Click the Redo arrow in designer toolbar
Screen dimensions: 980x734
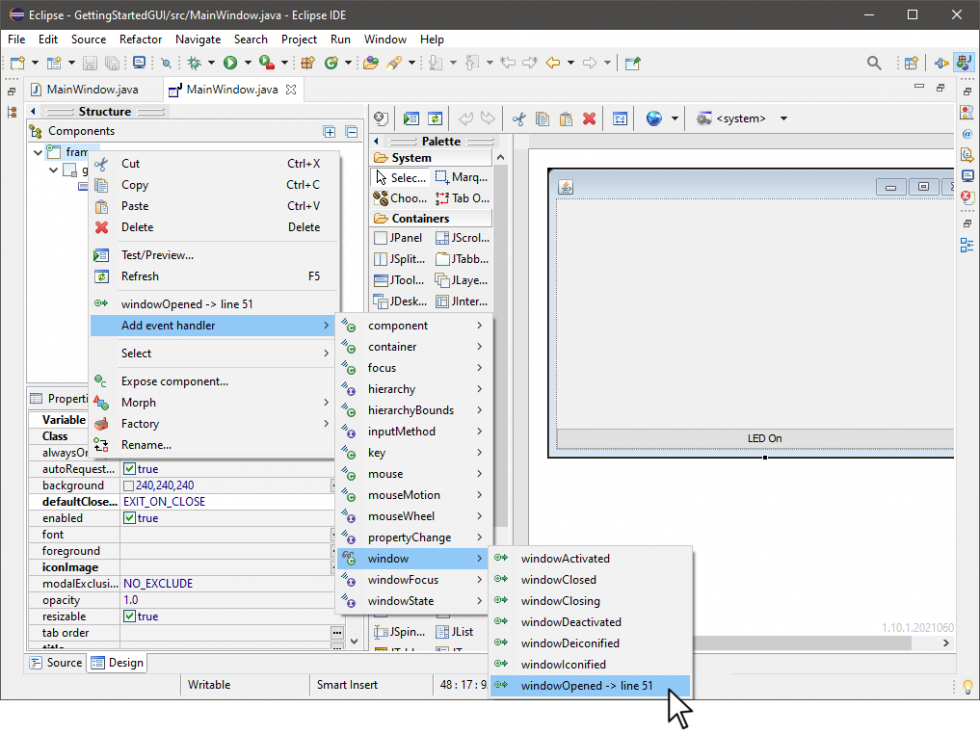(x=488, y=118)
